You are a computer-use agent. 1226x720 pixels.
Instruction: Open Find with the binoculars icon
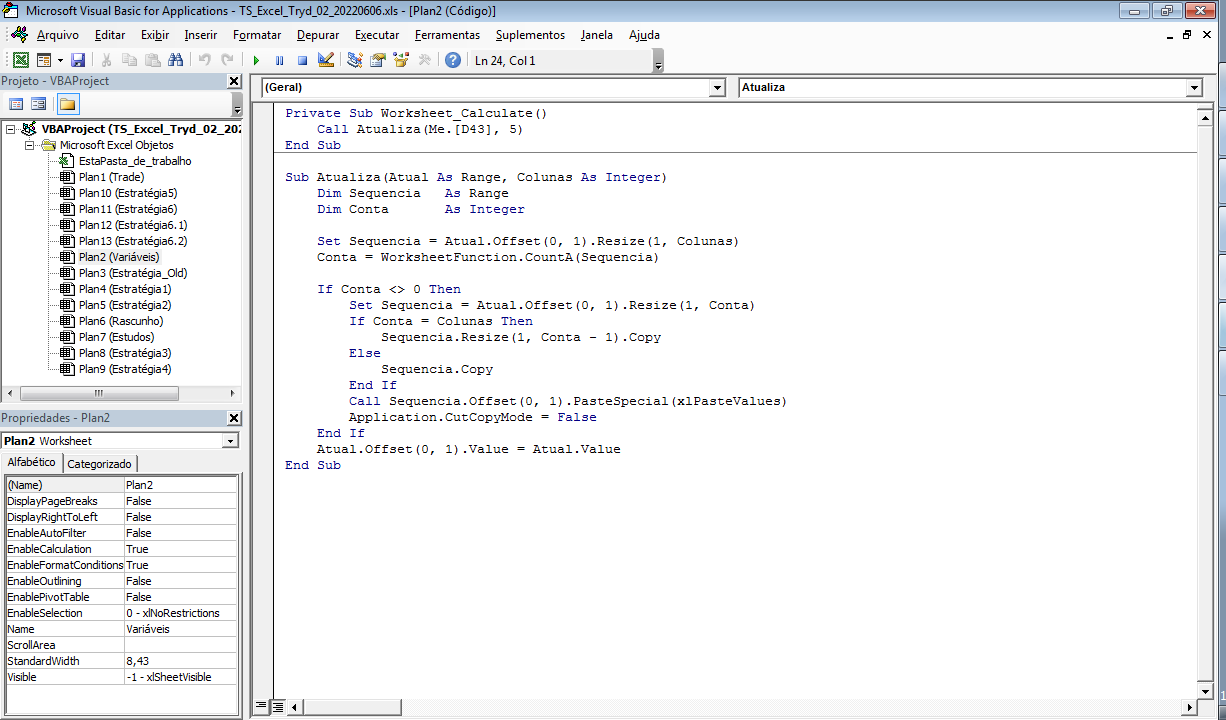click(x=176, y=60)
